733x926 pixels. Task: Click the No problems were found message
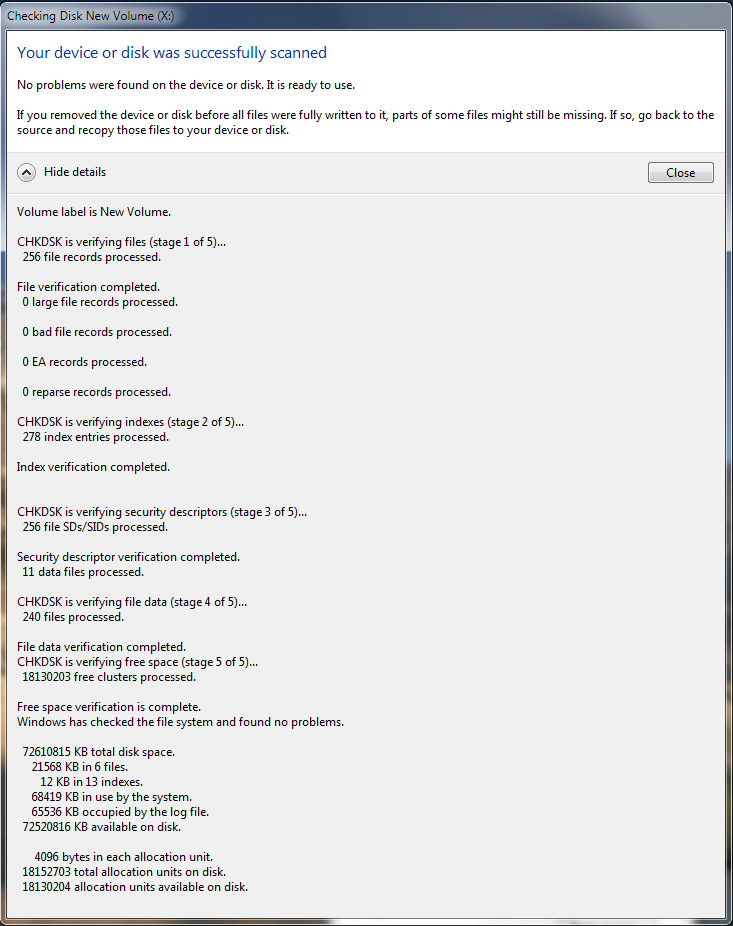tap(186, 85)
